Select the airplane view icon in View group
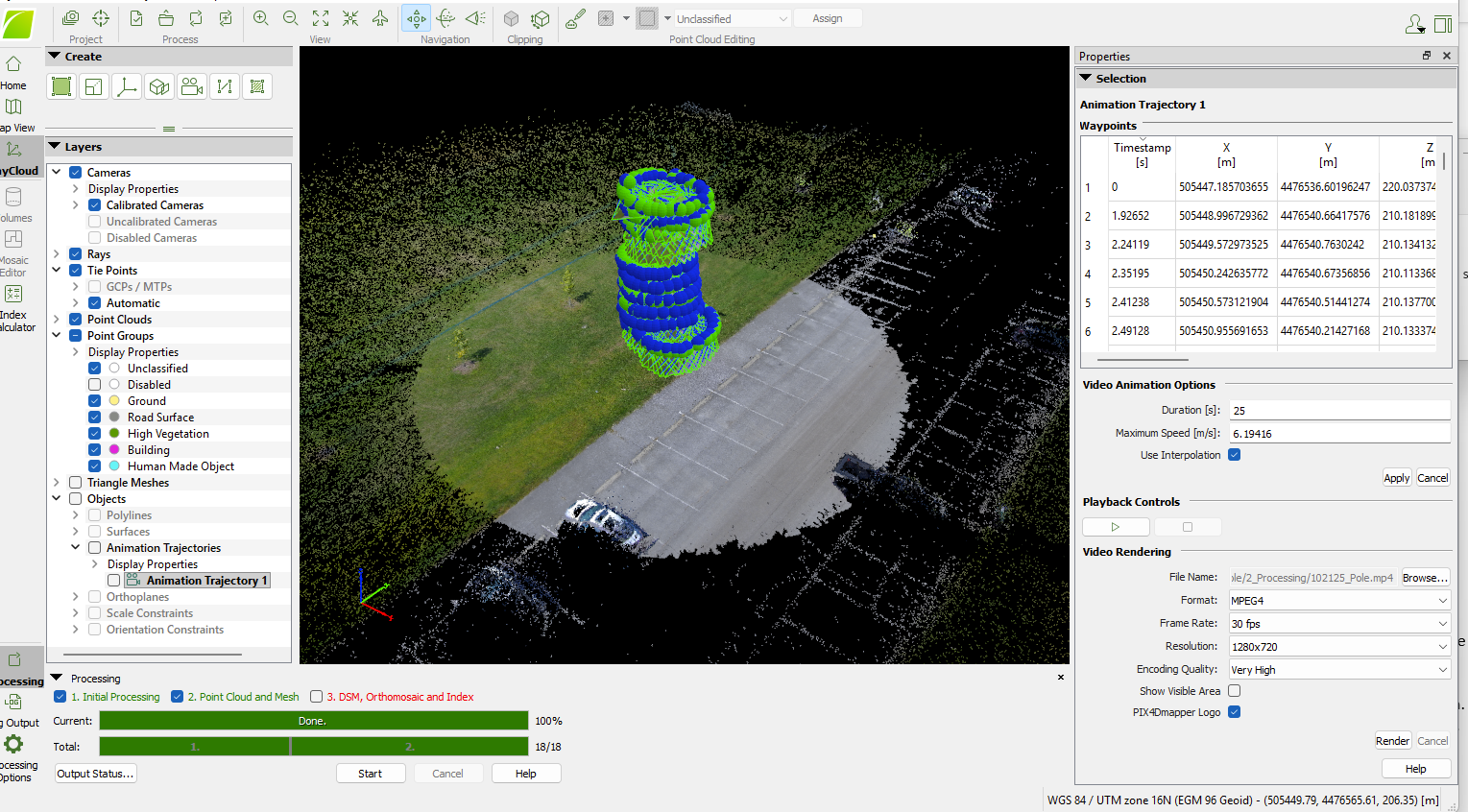The width and height of the screenshot is (1468, 812). click(380, 18)
